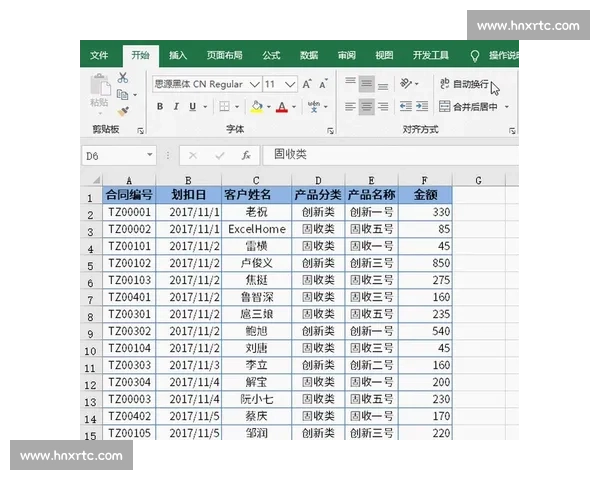Click the lightbulb Tell Me icon

pyautogui.click(x=475, y=56)
